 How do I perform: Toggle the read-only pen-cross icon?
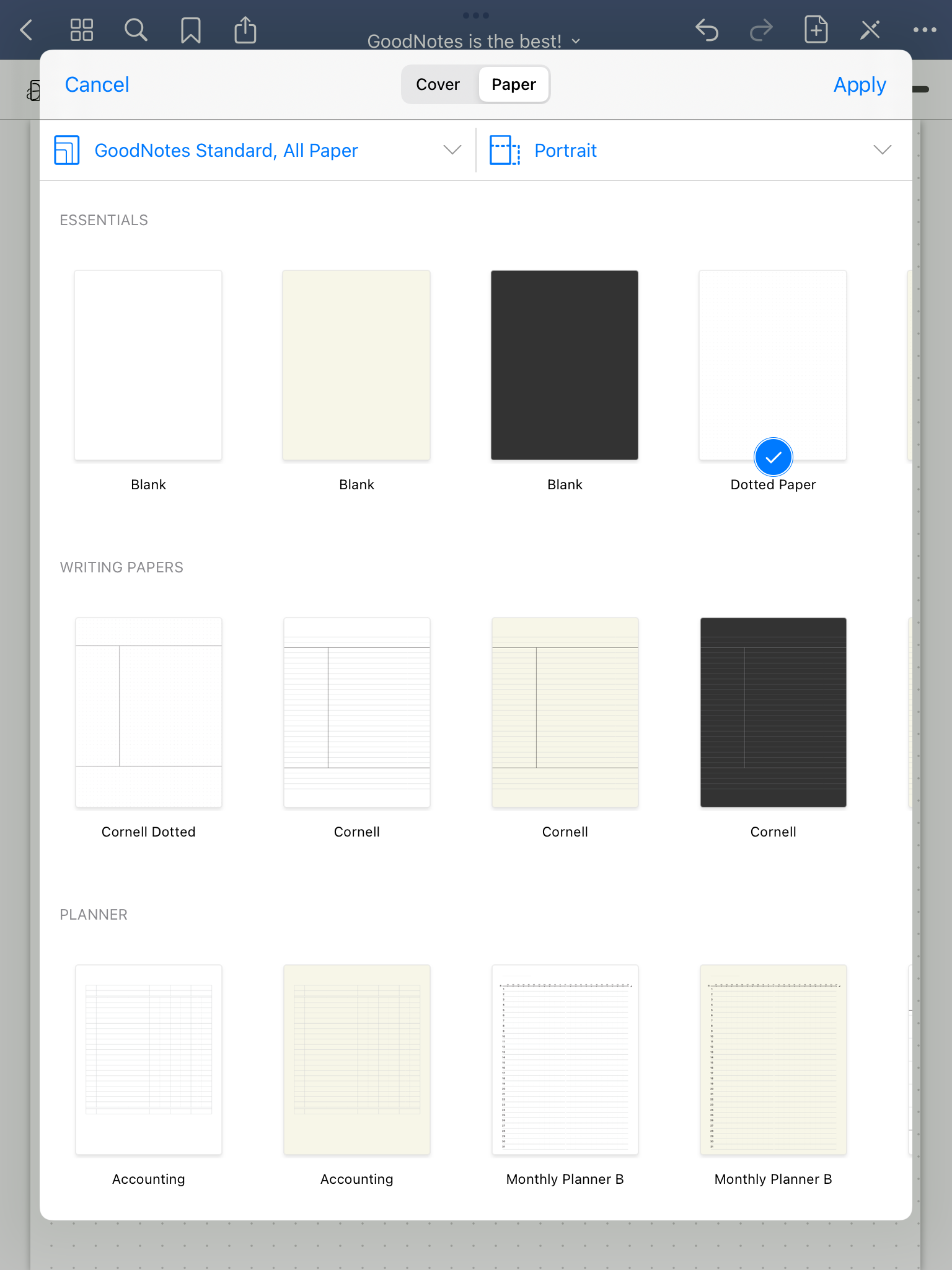(x=870, y=30)
